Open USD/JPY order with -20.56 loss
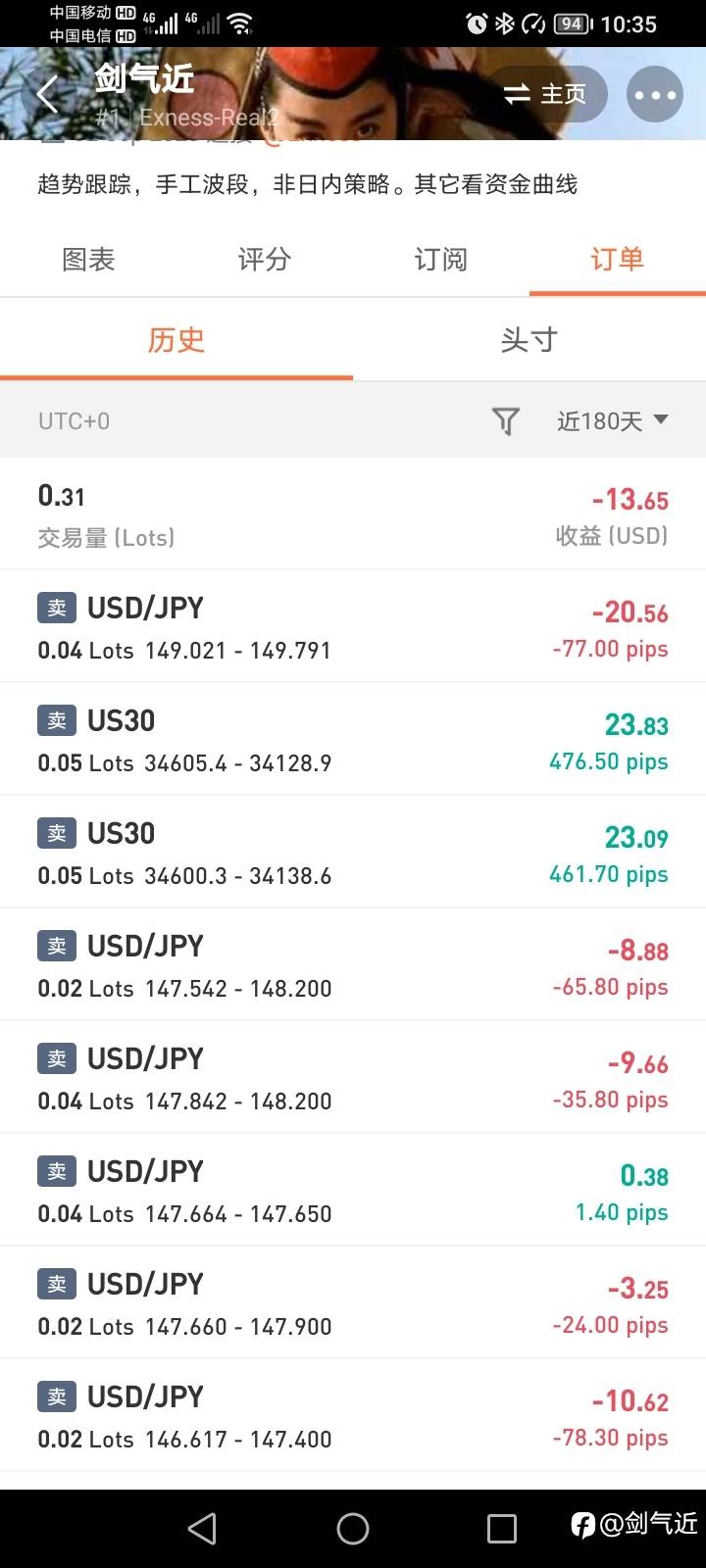 (353, 627)
